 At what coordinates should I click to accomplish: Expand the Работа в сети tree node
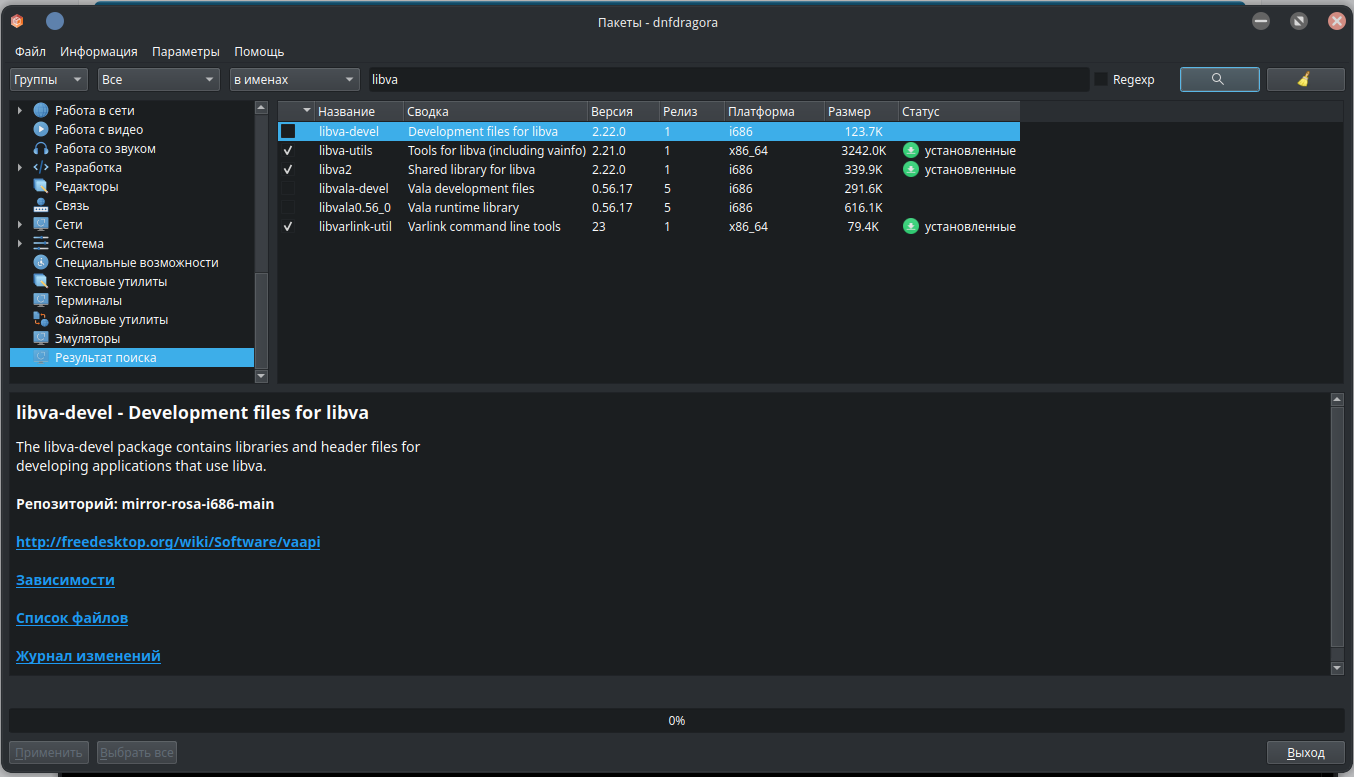[20, 110]
